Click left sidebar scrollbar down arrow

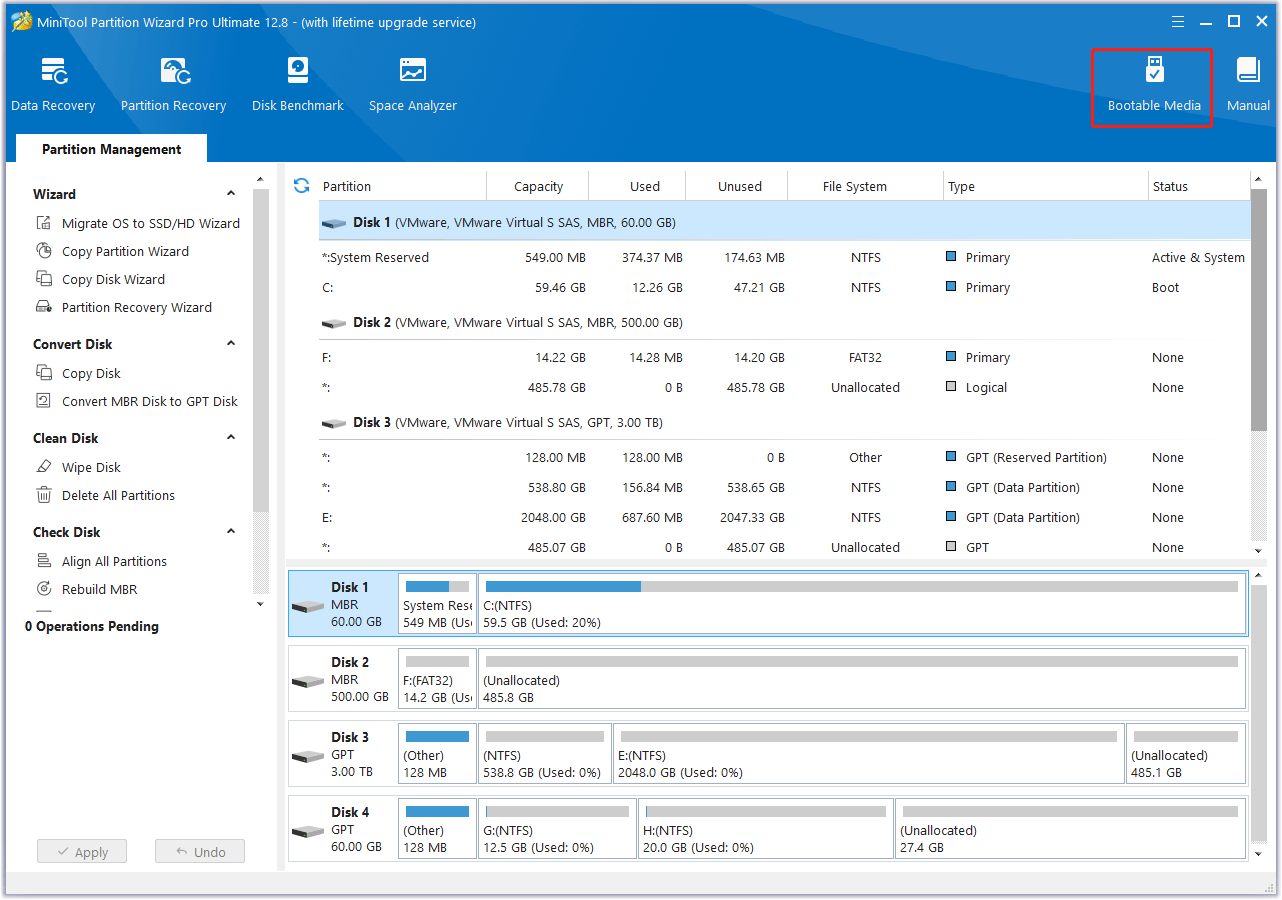pyautogui.click(x=260, y=604)
